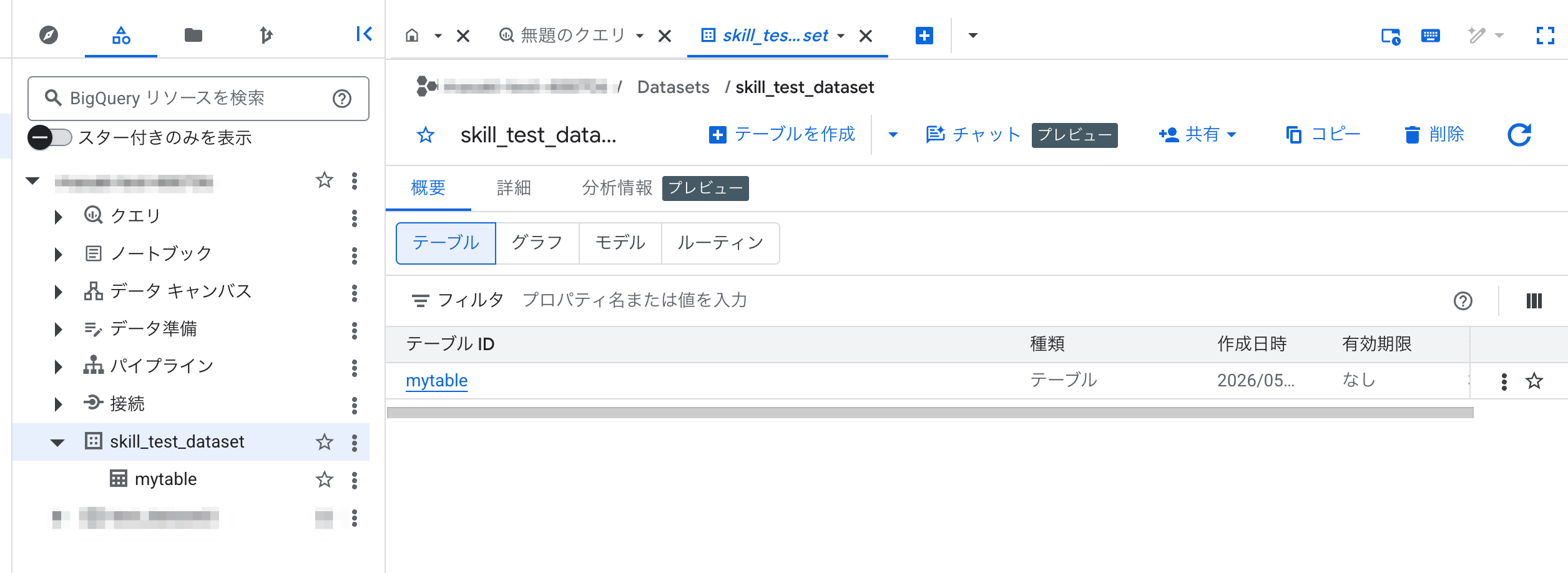
Task: Open the 無題のクエリ tab dropdown arrow
Action: coord(640,36)
